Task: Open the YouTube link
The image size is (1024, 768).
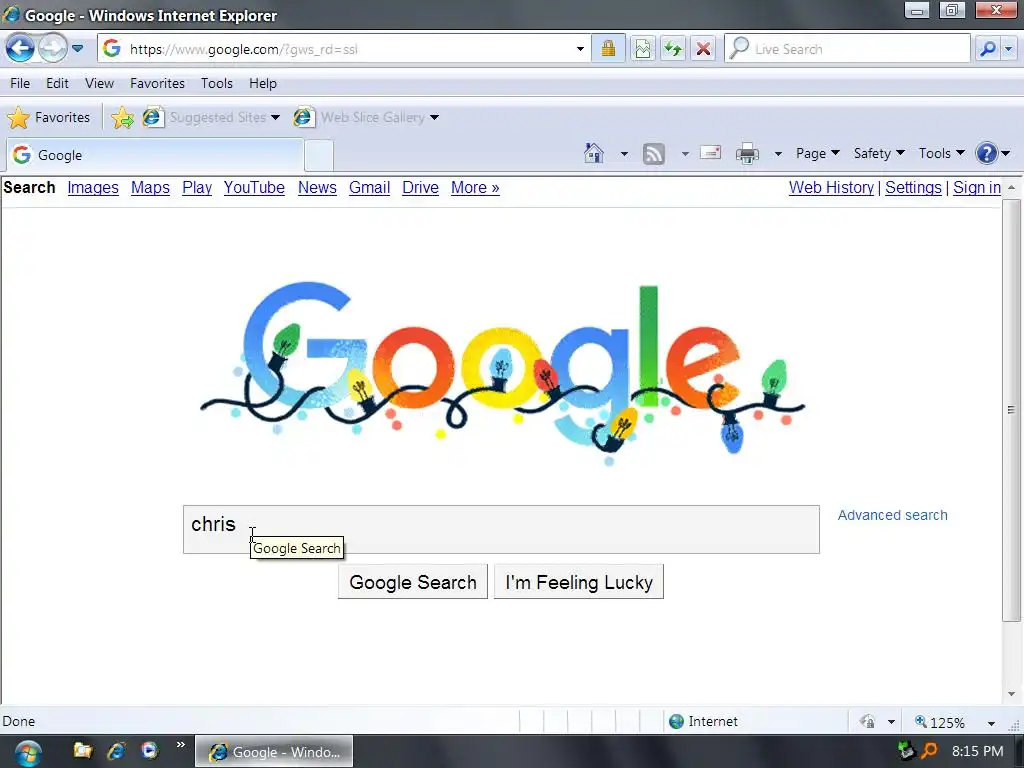Action: 254,187
